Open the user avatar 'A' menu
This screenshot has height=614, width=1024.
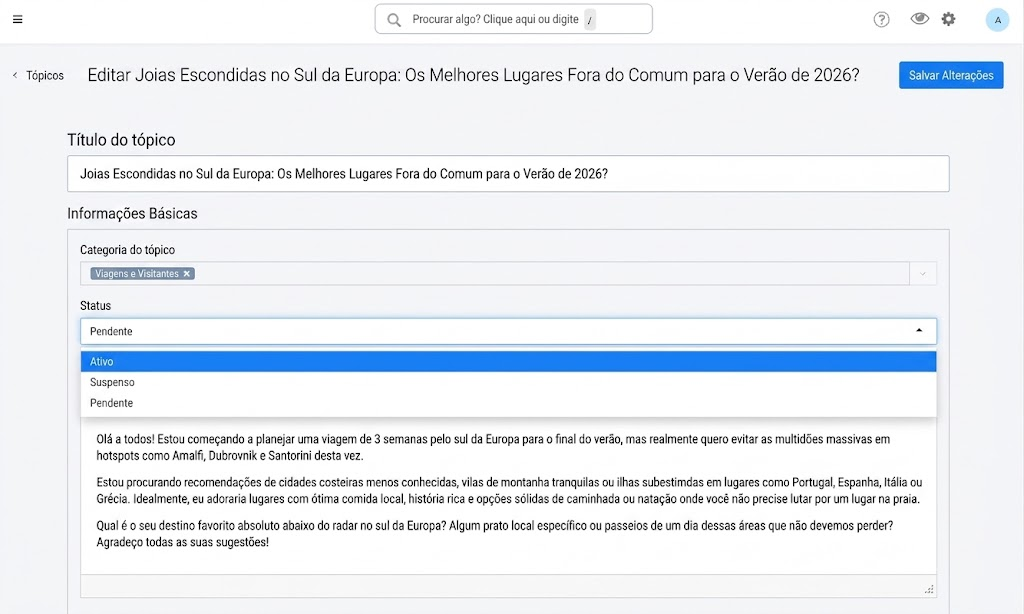point(997,20)
